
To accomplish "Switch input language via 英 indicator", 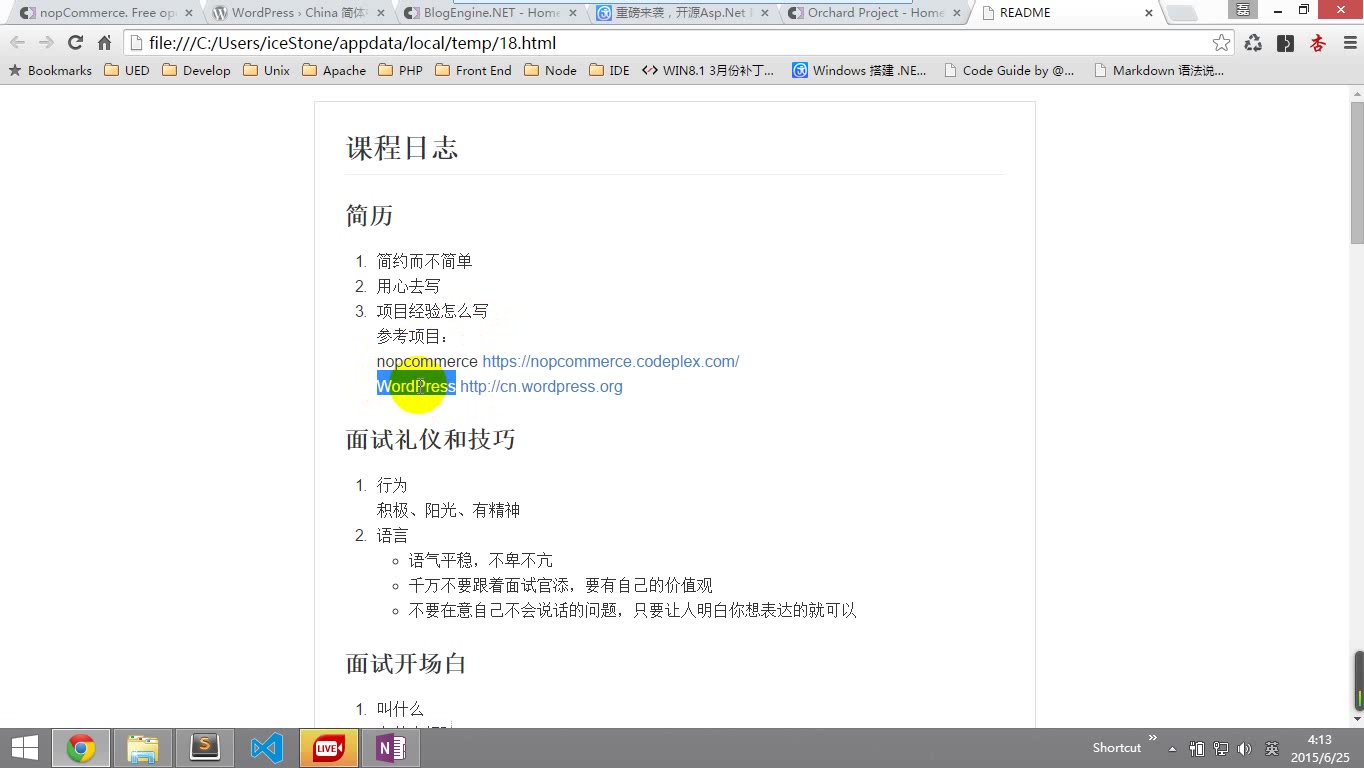I will click(x=1272, y=748).
